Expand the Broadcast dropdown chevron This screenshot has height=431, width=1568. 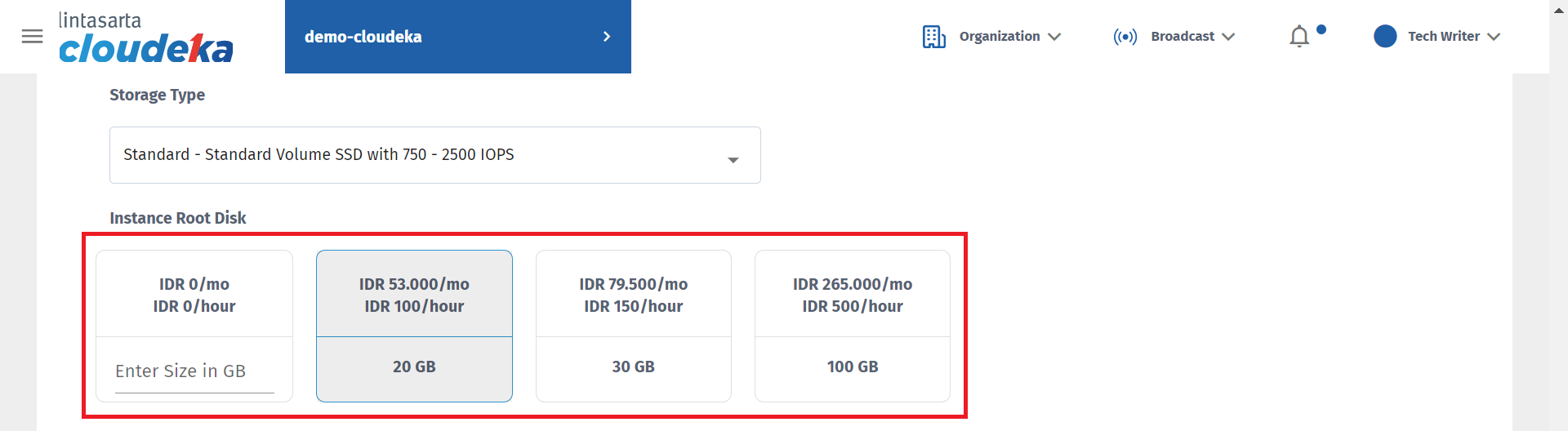tap(1228, 37)
